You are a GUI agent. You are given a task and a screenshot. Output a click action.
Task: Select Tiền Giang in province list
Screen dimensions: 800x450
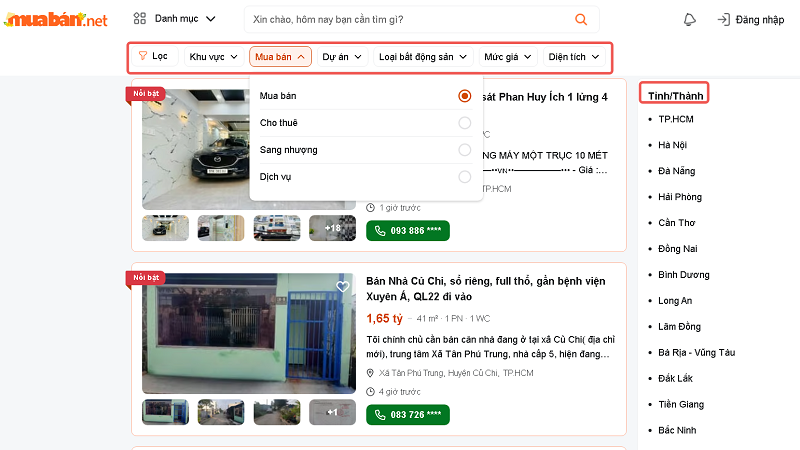(681, 405)
